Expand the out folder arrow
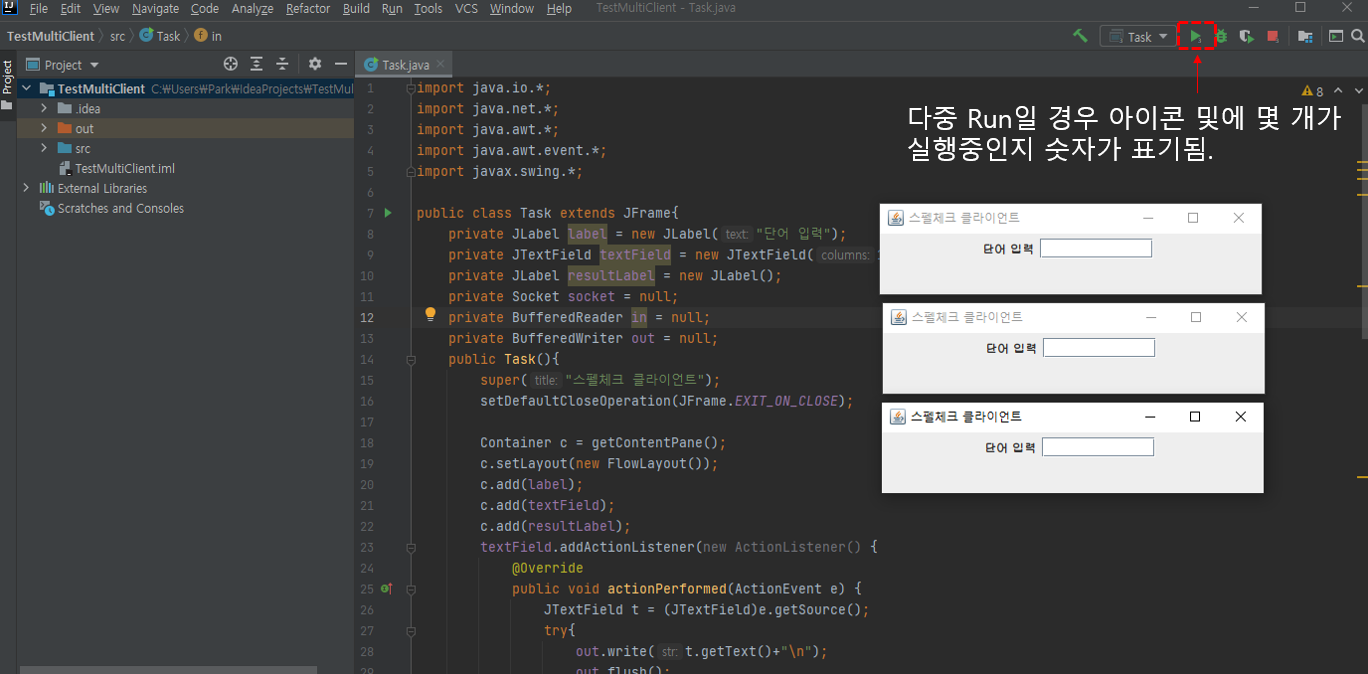Image resolution: width=1368 pixels, height=674 pixels. (x=44, y=128)
